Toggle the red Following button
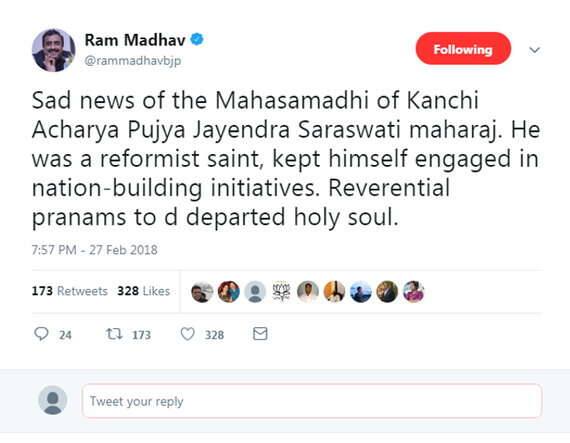Image resolution: width=570 pixels, height=443 pixels. coord(463,49)
